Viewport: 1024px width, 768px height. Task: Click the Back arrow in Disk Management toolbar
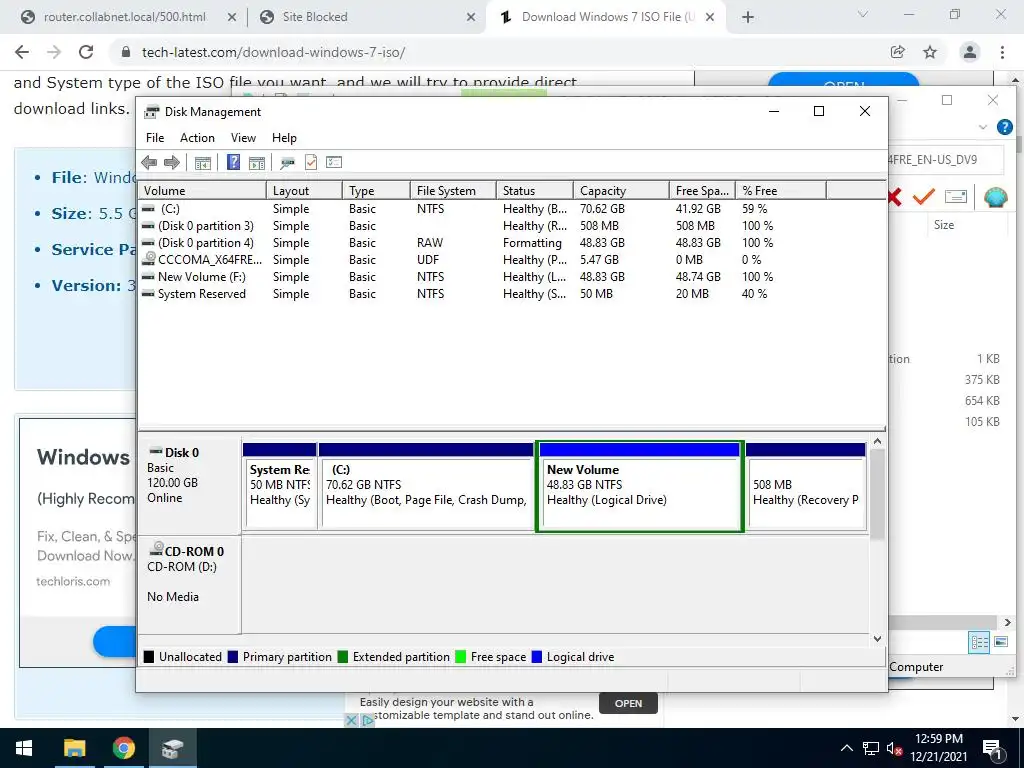[149, 162]
